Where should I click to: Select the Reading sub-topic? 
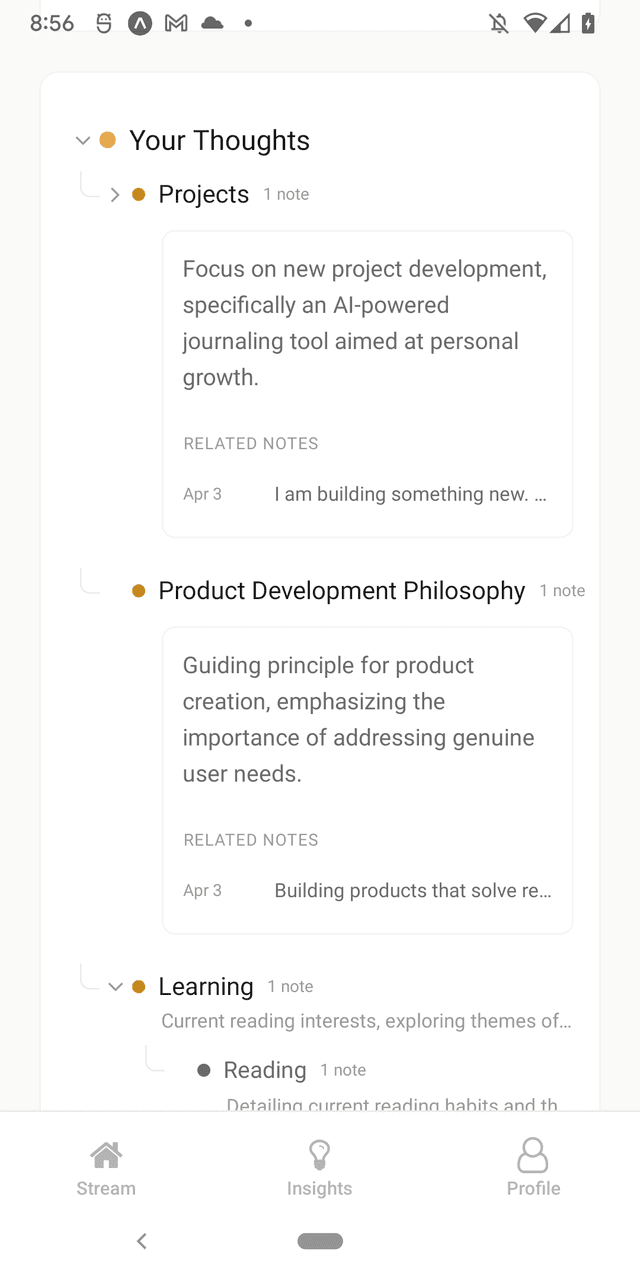(x=265, y=1070)
